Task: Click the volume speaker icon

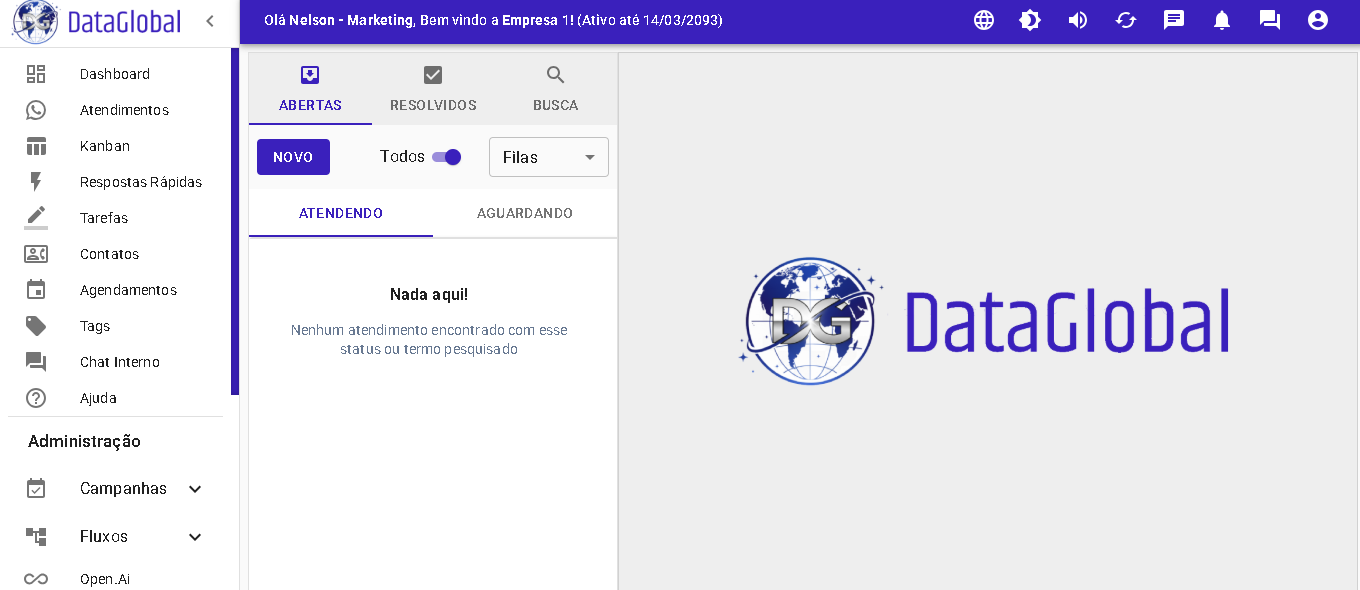Action: coord(1078,20)
